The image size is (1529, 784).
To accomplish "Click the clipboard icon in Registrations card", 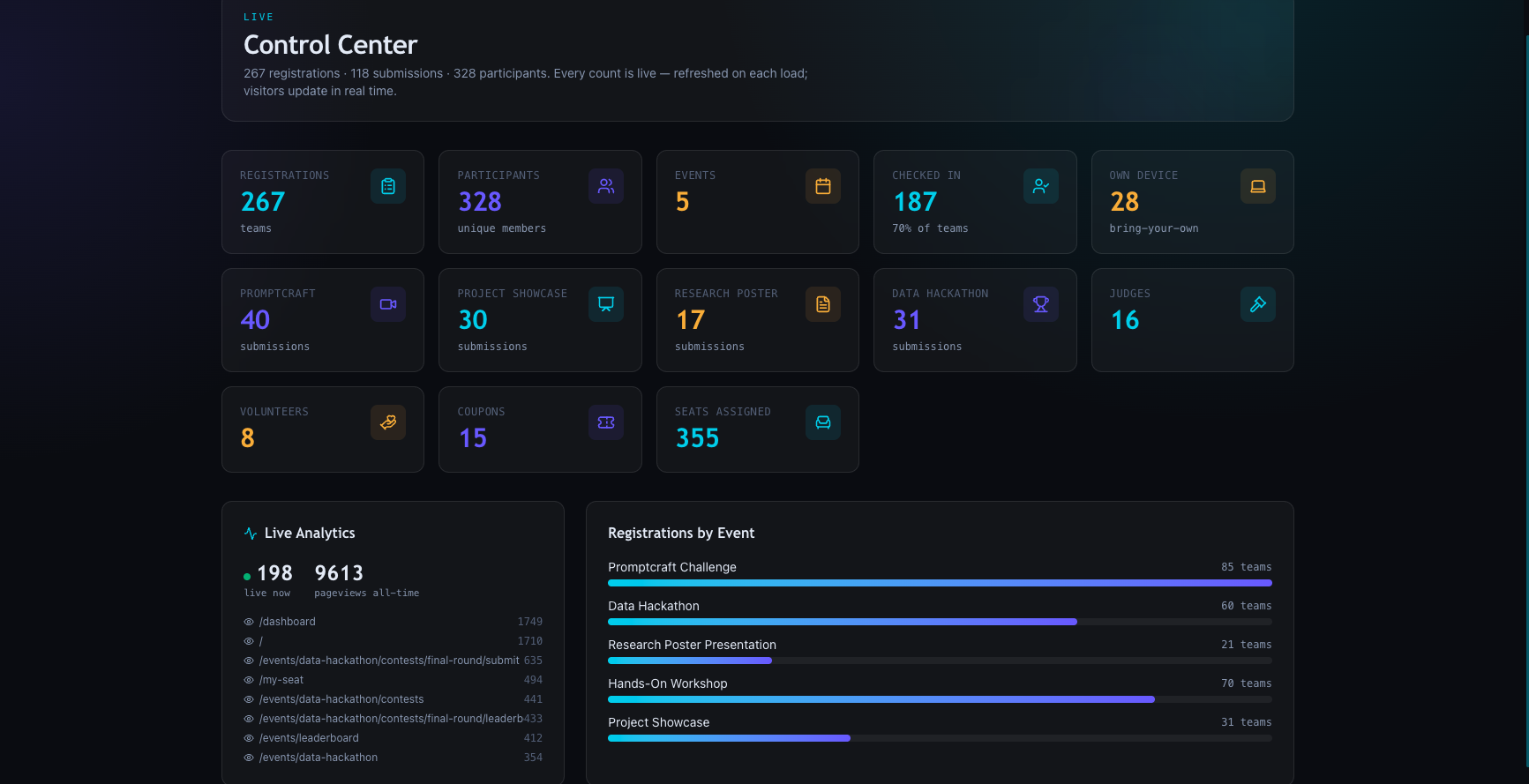I will tap(388, 186).
